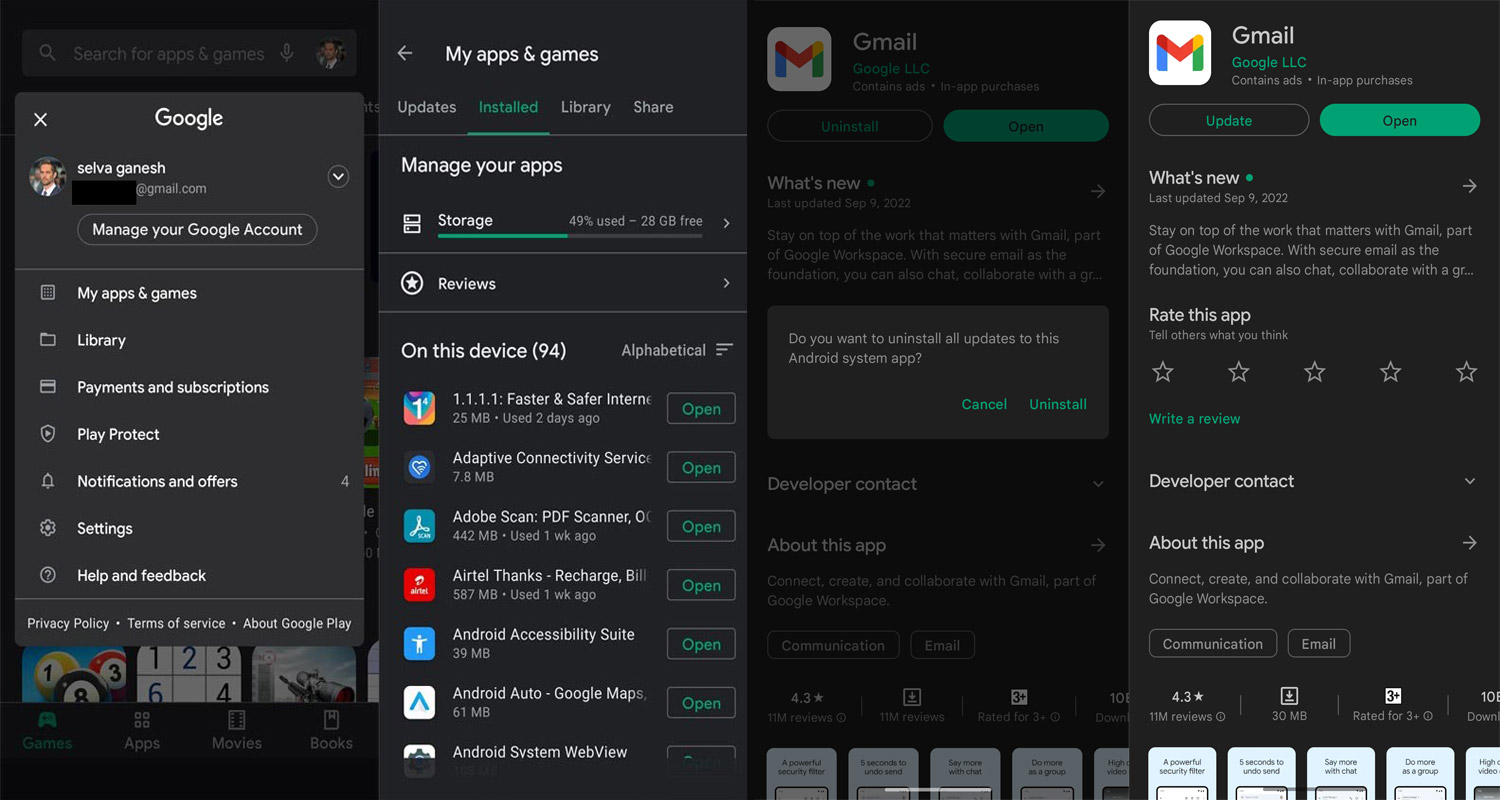Open Airtel Thanks via Open button
Viewport: 1500px width, 800px height.
coord(701,586)
